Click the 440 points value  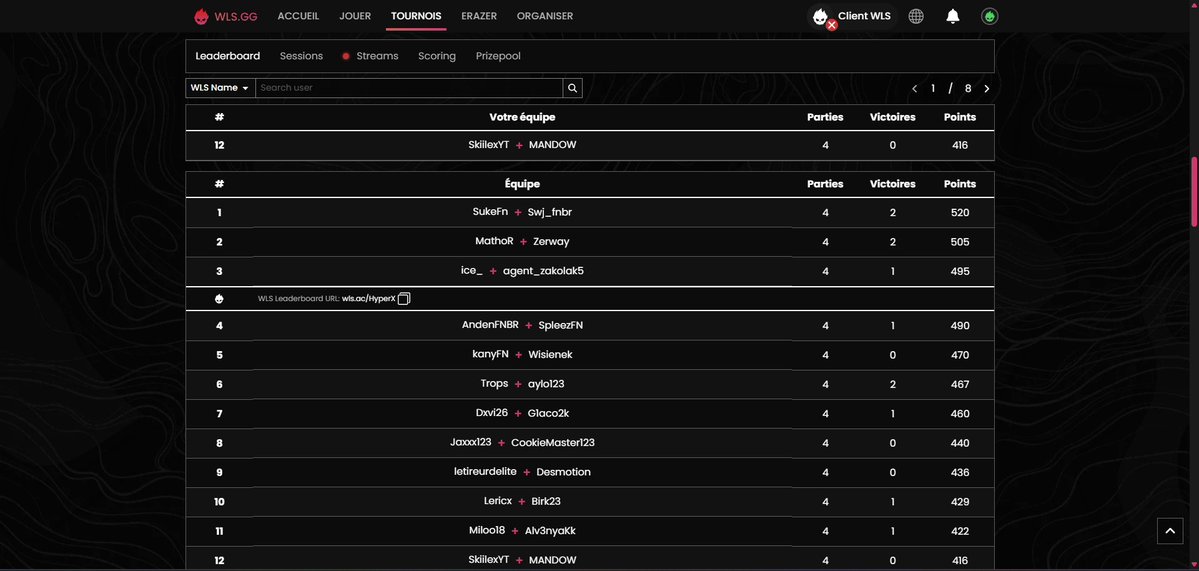coord(960,443)
